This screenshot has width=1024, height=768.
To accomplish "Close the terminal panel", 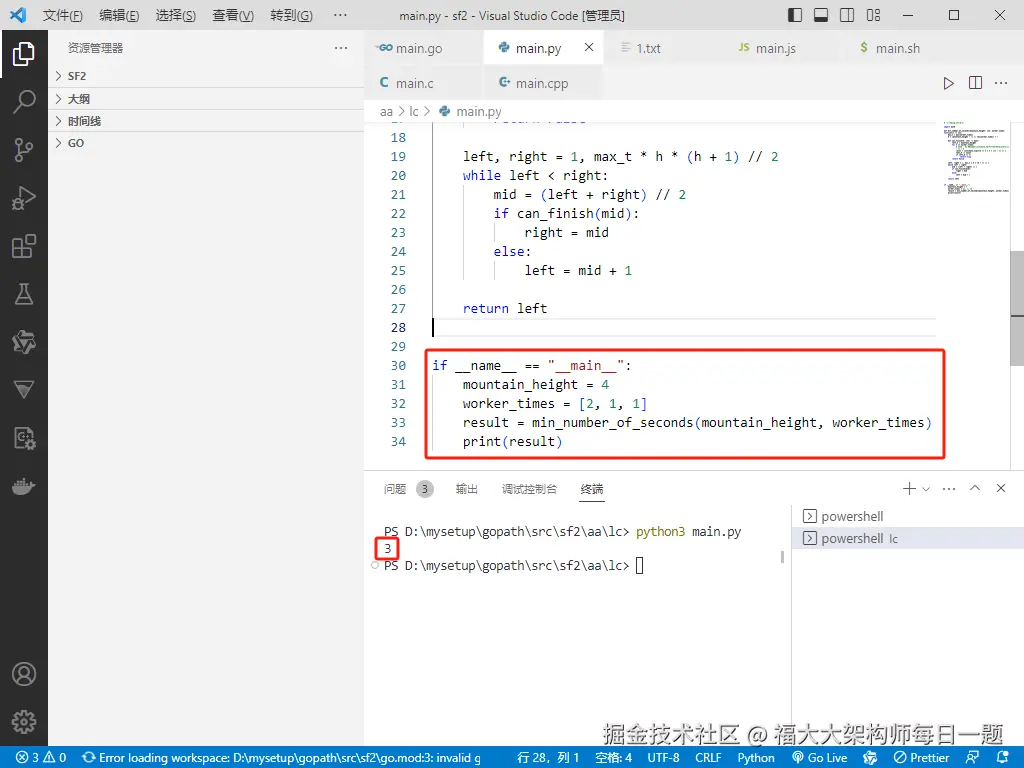I will click(x=1000, y=488).
